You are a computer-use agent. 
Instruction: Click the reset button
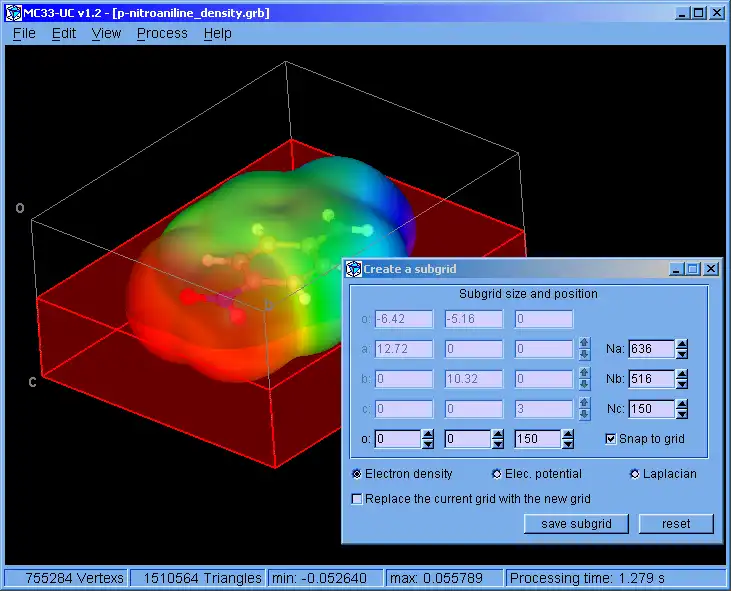pyautogui.click(x=676, y=524)
